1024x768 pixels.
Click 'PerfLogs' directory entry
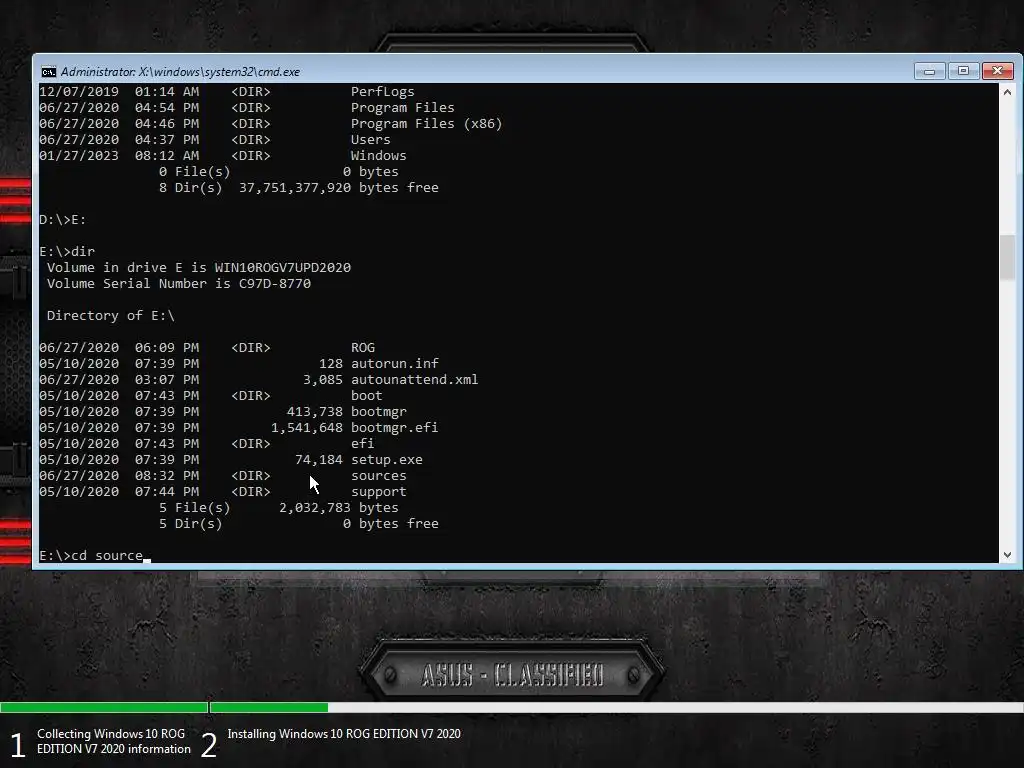pos(382,91)
